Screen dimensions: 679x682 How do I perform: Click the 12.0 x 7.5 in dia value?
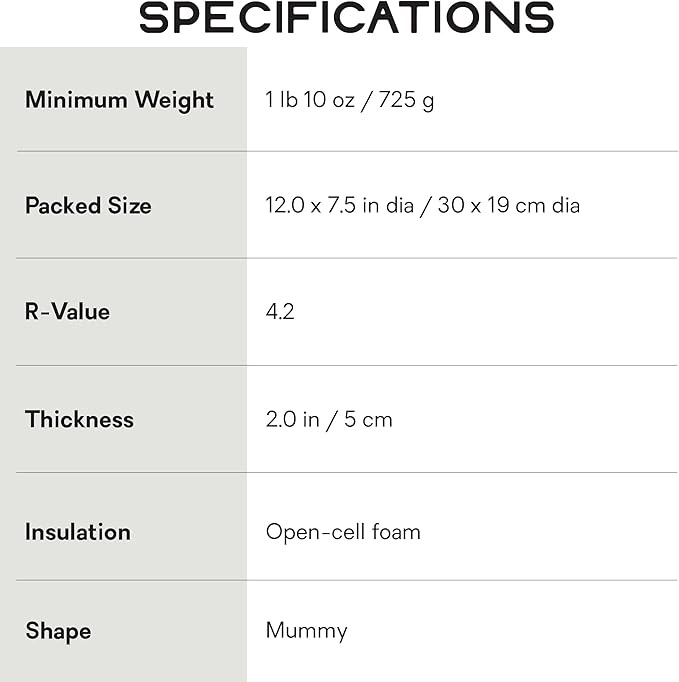[x=339, y=205]
